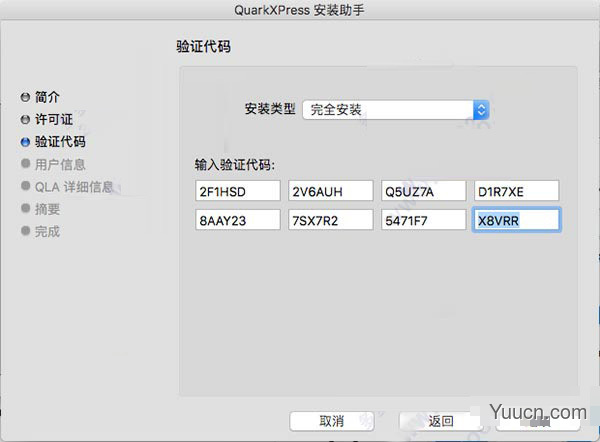
Task: Click the 返回 button
Action: click(x=440, y=421)
